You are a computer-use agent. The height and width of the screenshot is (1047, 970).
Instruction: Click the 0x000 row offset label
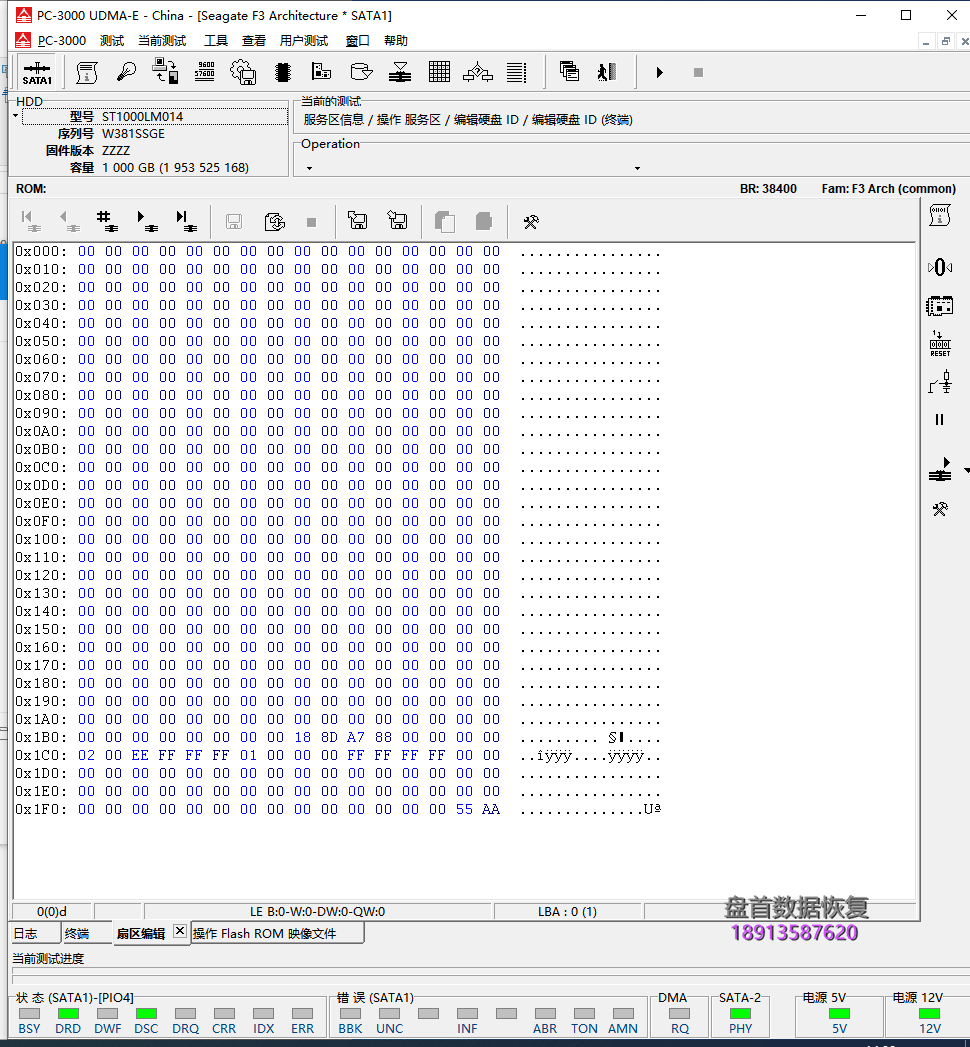[x=41, y=251]
